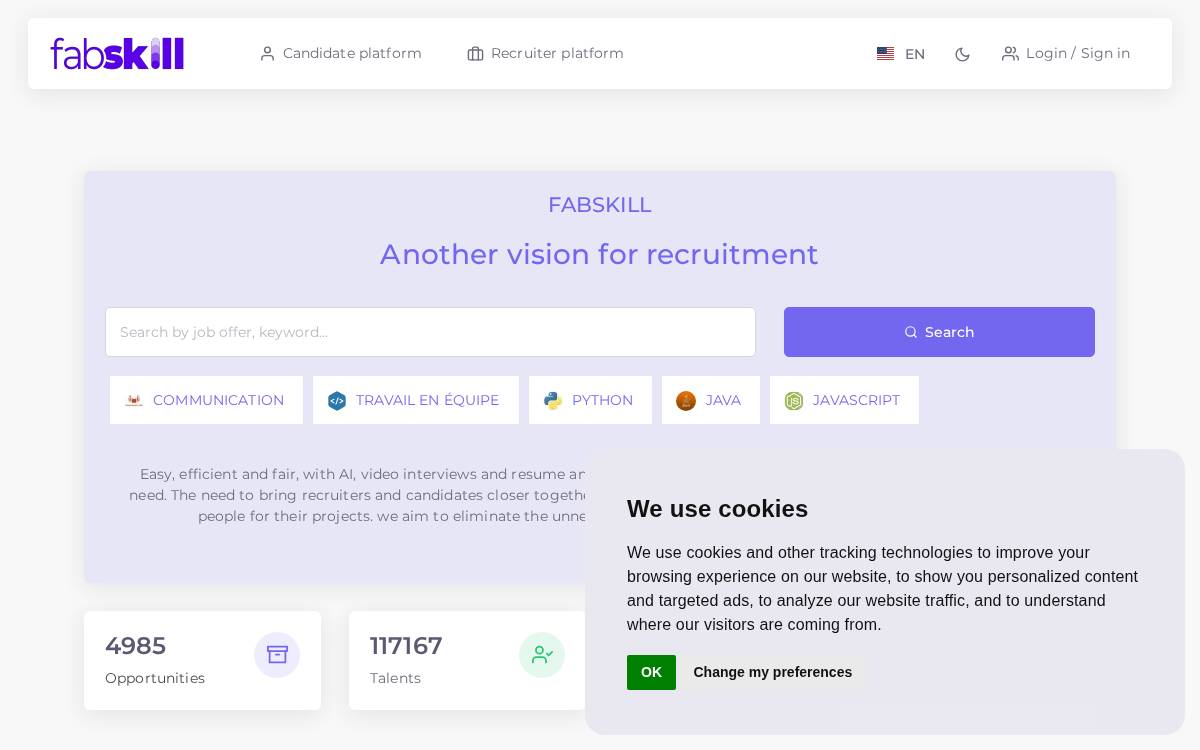
Task: Click the 117167 talents count
Action: [406, 646]
